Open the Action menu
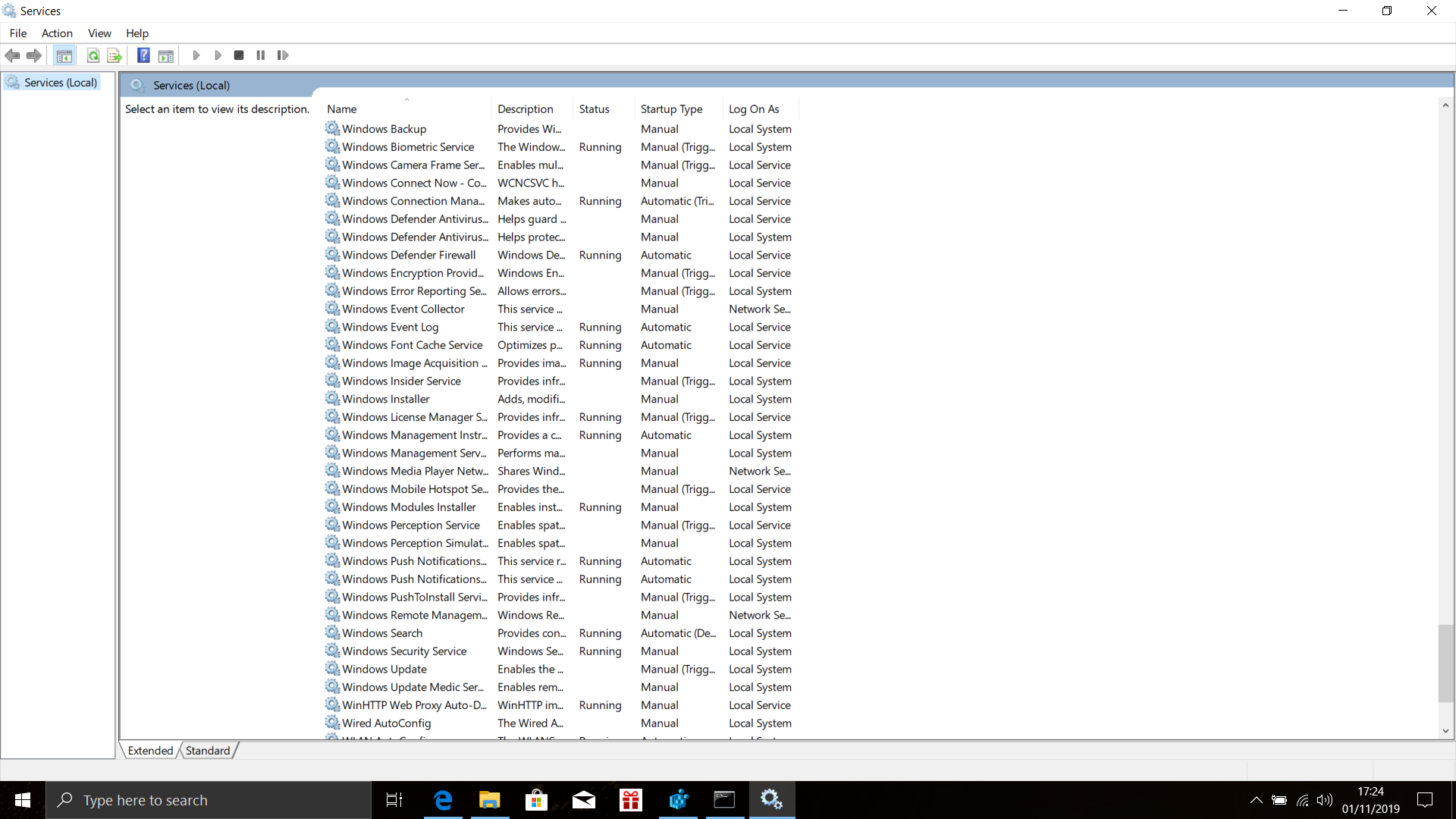This screenshot has height=819, width=1456. (57, 33)
